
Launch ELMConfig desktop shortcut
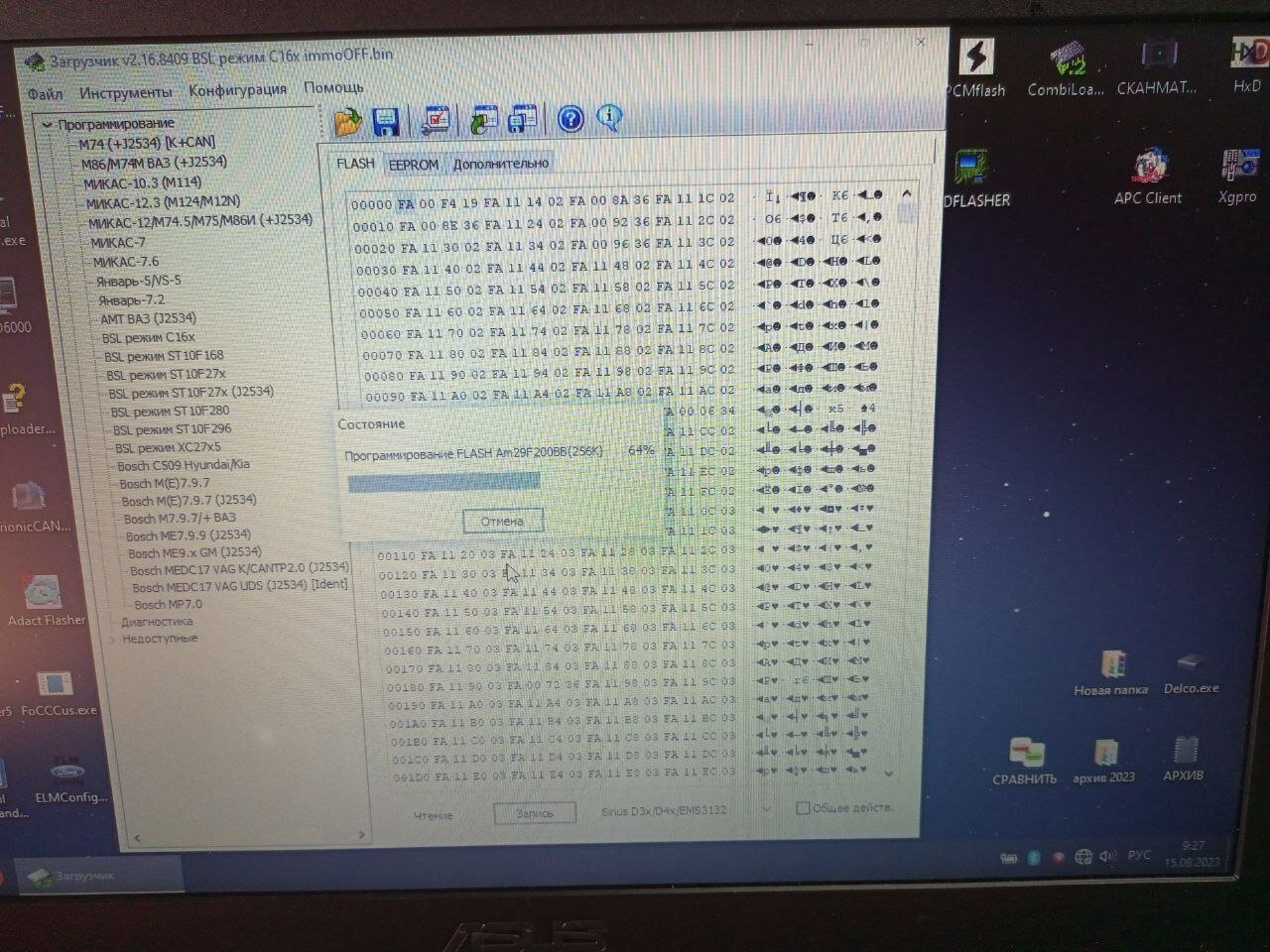click(69, 778)
